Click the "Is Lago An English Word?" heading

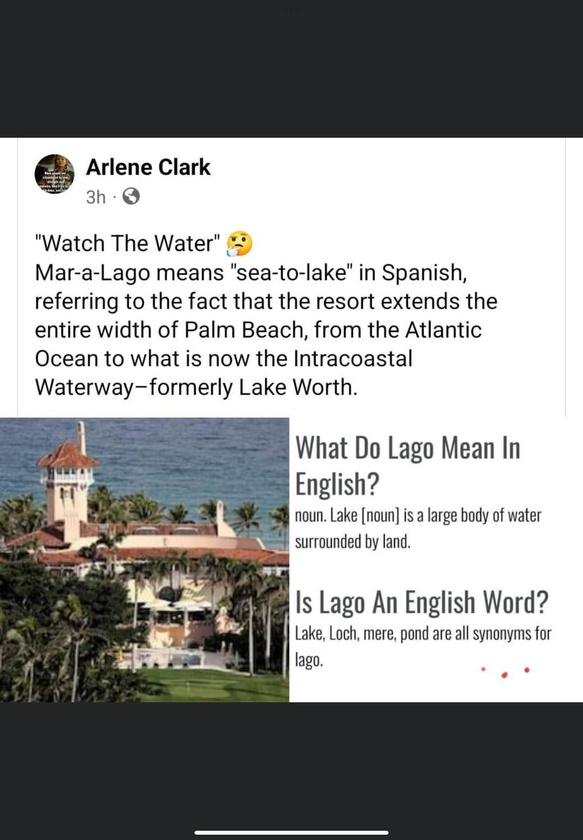422,602
